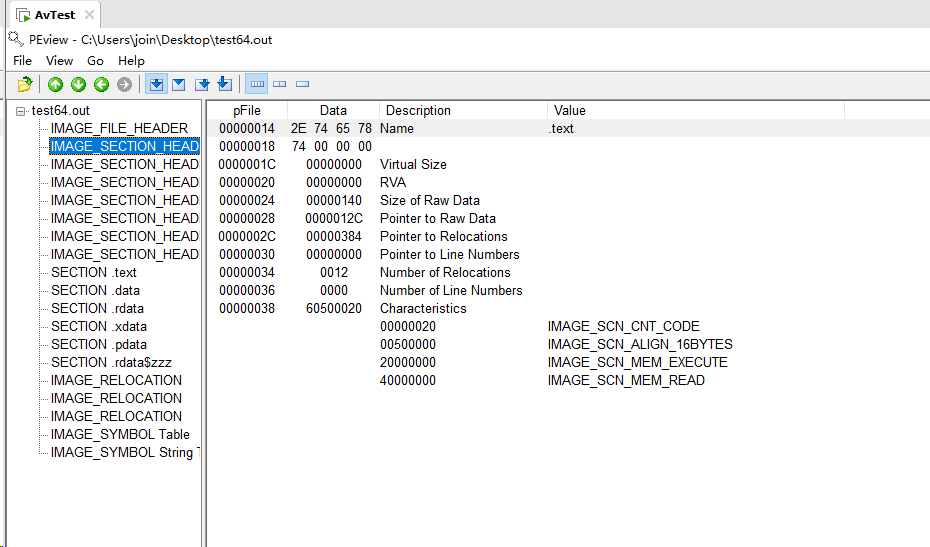Open SECTION .pdata in the tree
The width and height of the screenshot is (930, 547).
click(x=99, y=344)
